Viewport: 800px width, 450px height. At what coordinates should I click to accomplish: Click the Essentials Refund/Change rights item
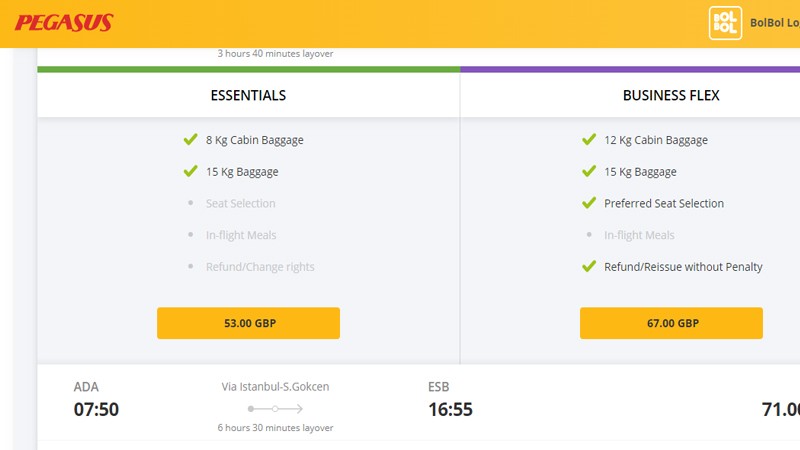[x=260, y=267]
